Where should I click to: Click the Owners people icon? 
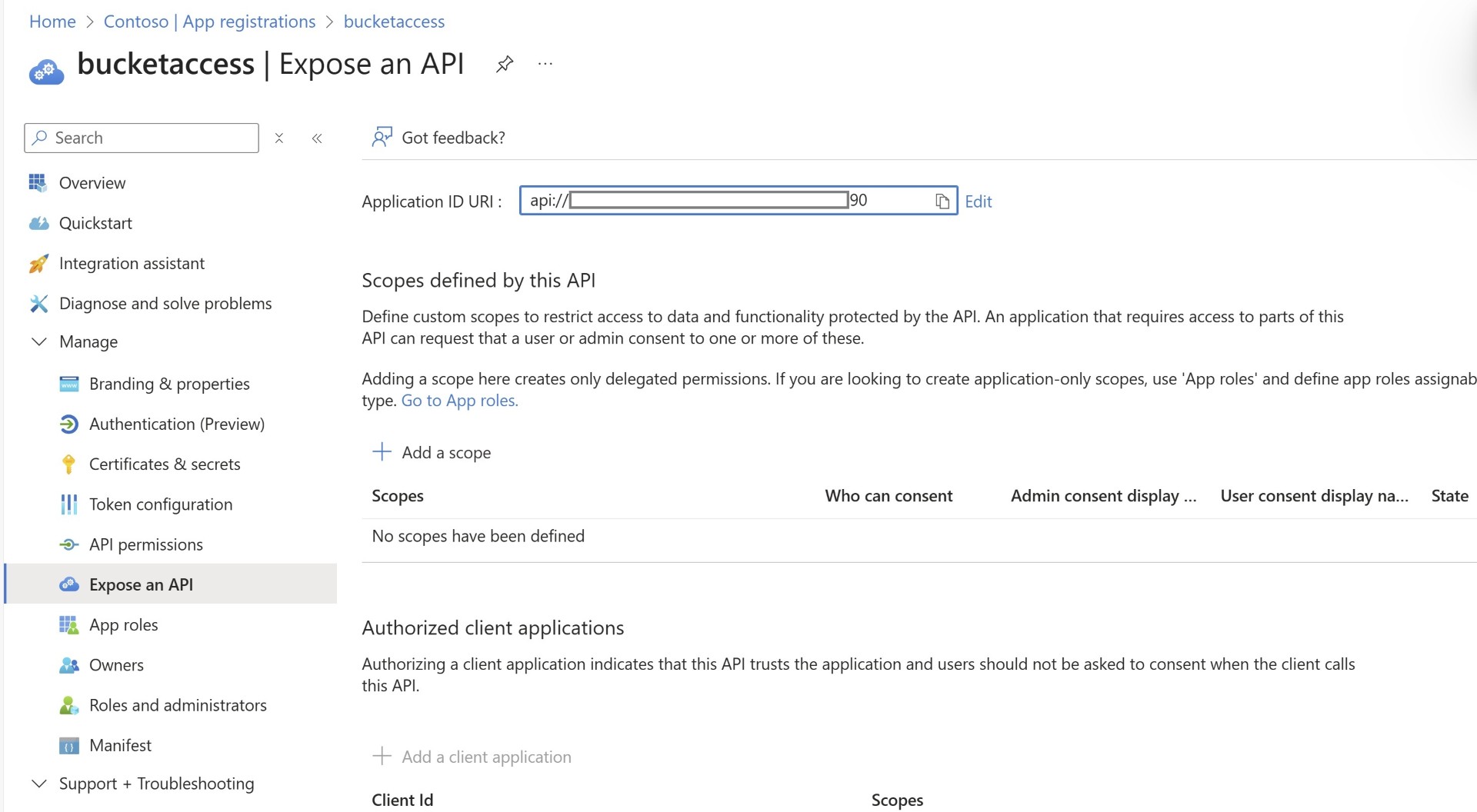(68, 665)
